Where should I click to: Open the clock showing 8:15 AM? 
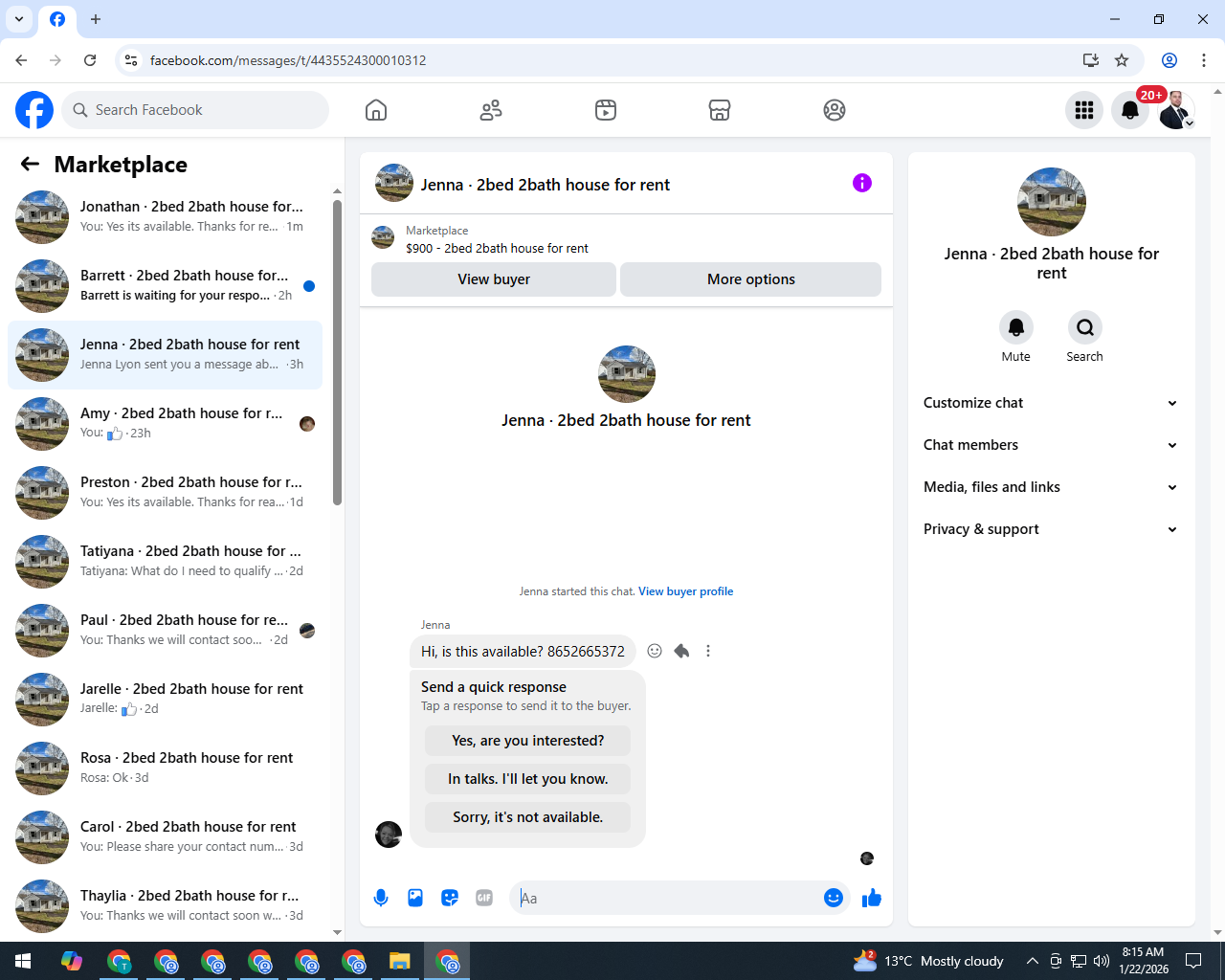pyautogui.click(x=1144, y=961)
